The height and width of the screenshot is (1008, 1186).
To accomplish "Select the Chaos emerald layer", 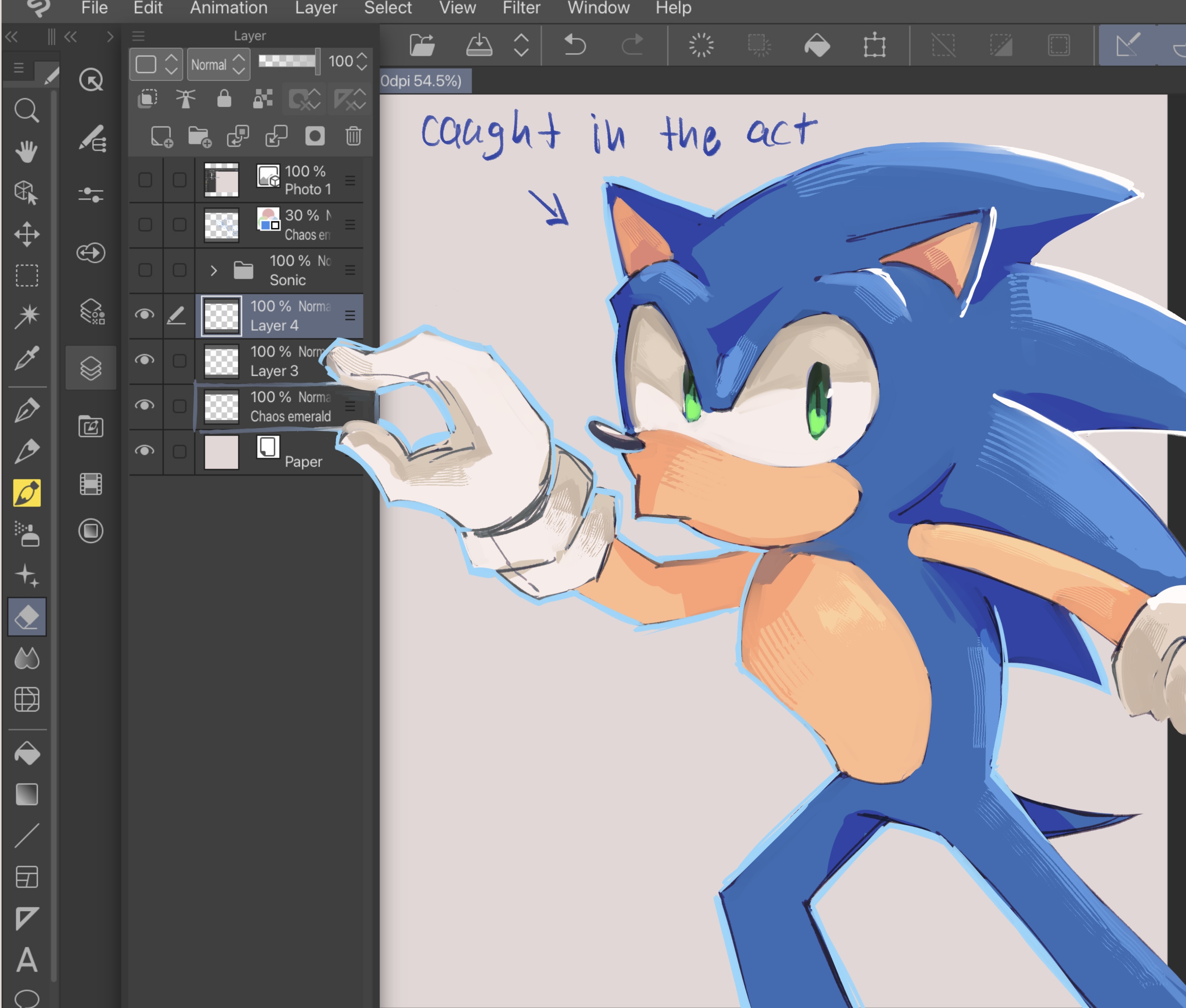I will click(x=290, y=407).
